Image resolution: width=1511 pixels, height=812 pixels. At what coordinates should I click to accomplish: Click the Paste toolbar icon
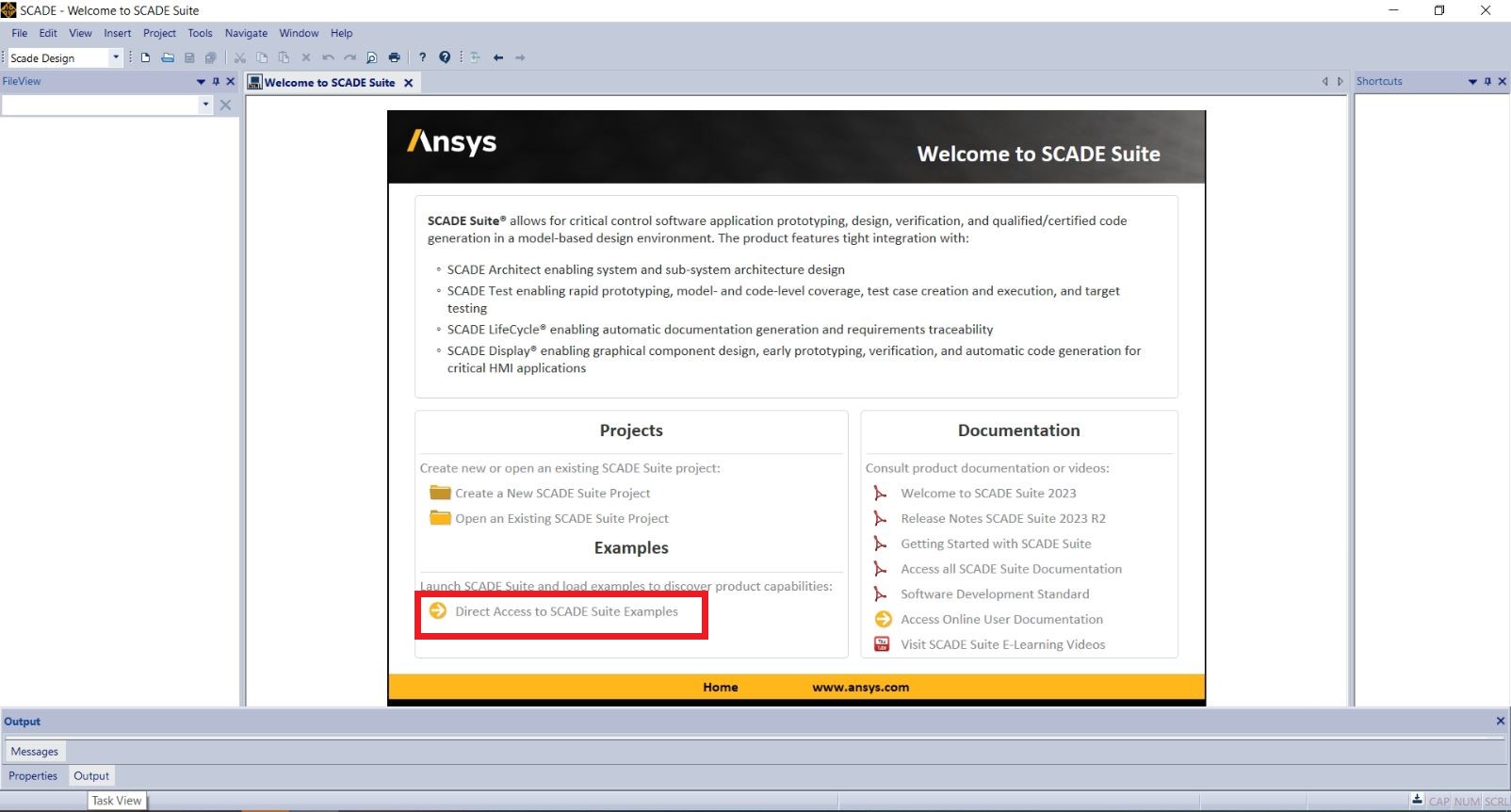coord(284,57)
